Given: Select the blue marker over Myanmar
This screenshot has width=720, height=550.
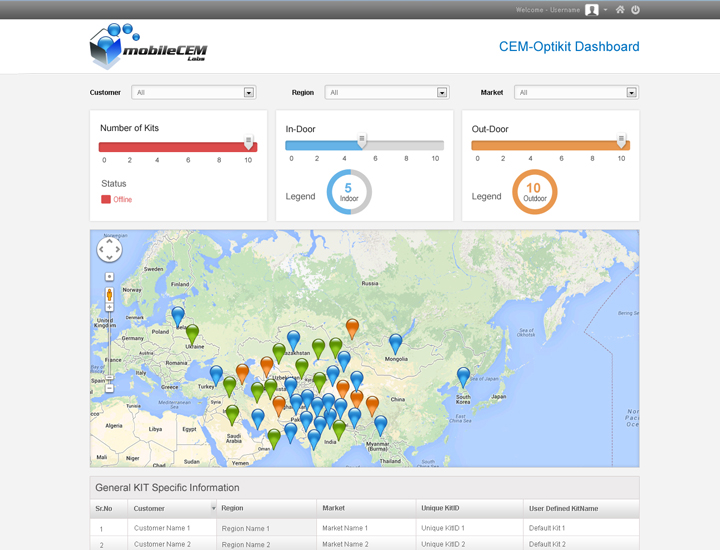Looking at the screenshot, I should pos(381,426).
